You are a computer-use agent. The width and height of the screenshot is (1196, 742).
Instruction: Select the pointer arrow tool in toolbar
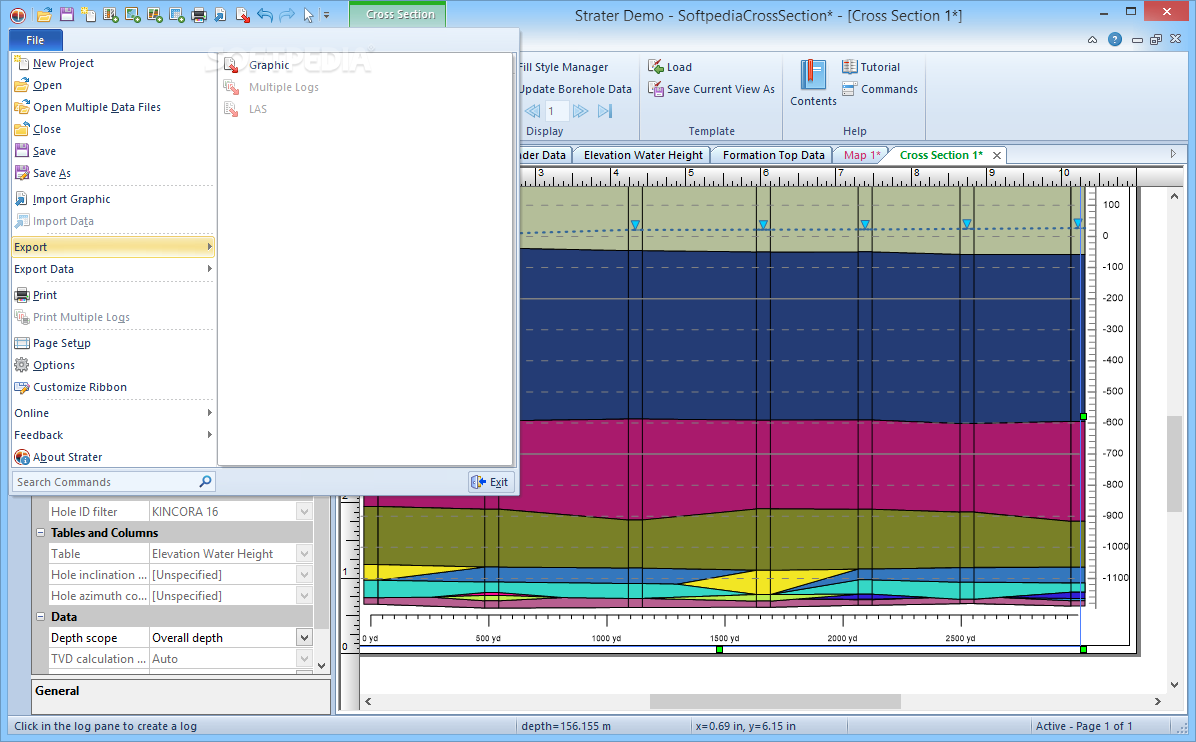tap(308, 14)
